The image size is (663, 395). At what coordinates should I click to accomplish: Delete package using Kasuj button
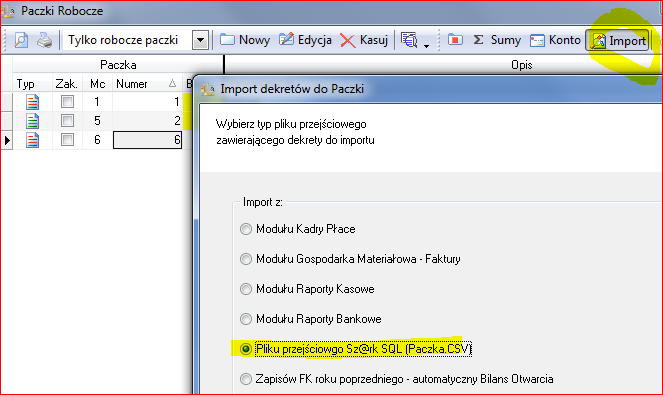pos(364,40)
